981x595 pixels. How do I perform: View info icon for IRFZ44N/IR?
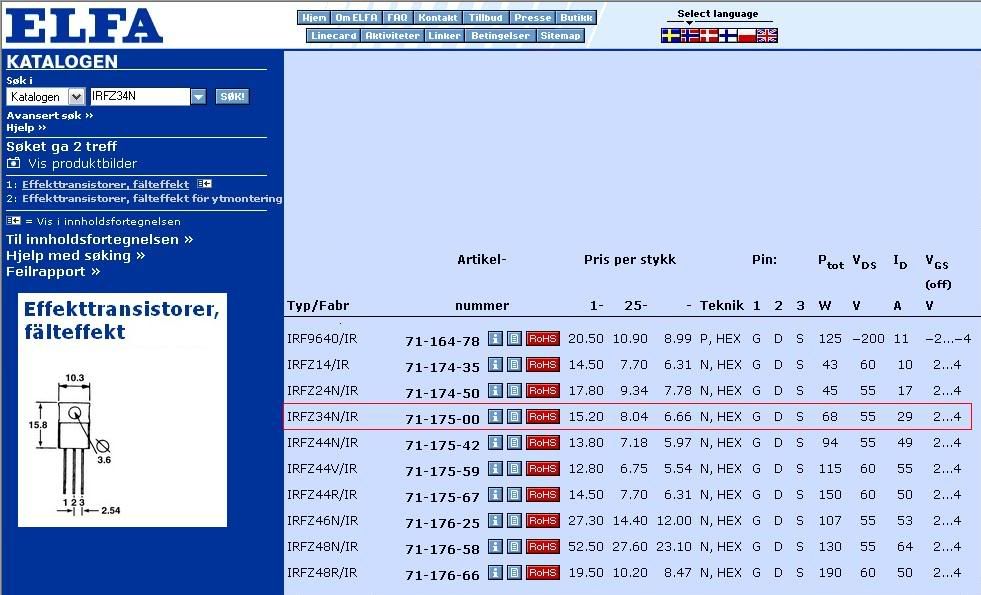[495, 442]
